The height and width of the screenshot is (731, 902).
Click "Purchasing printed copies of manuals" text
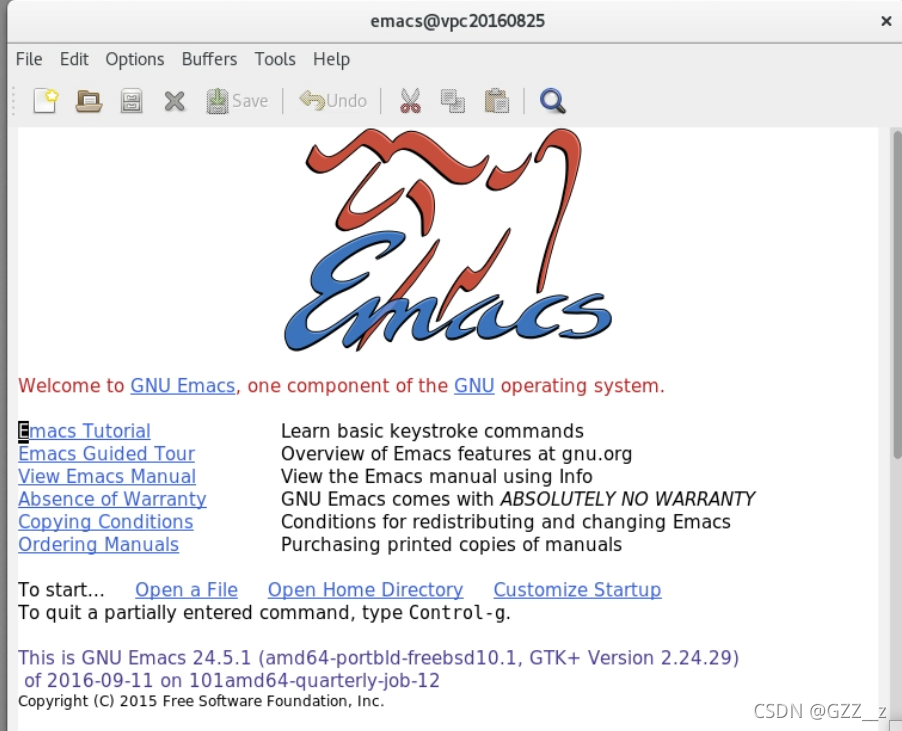(451, 544)
